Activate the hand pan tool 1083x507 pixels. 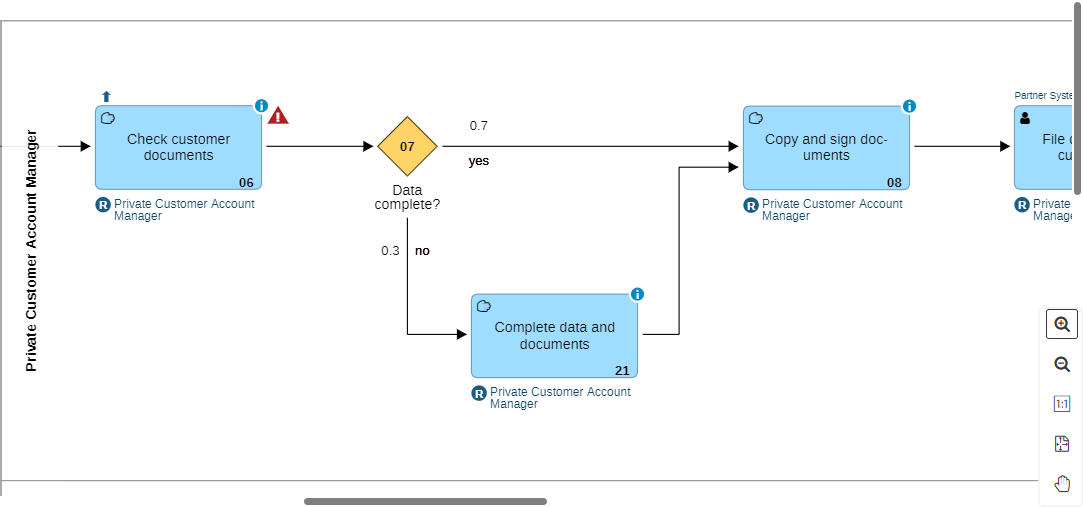click(x=1062, y=484)
